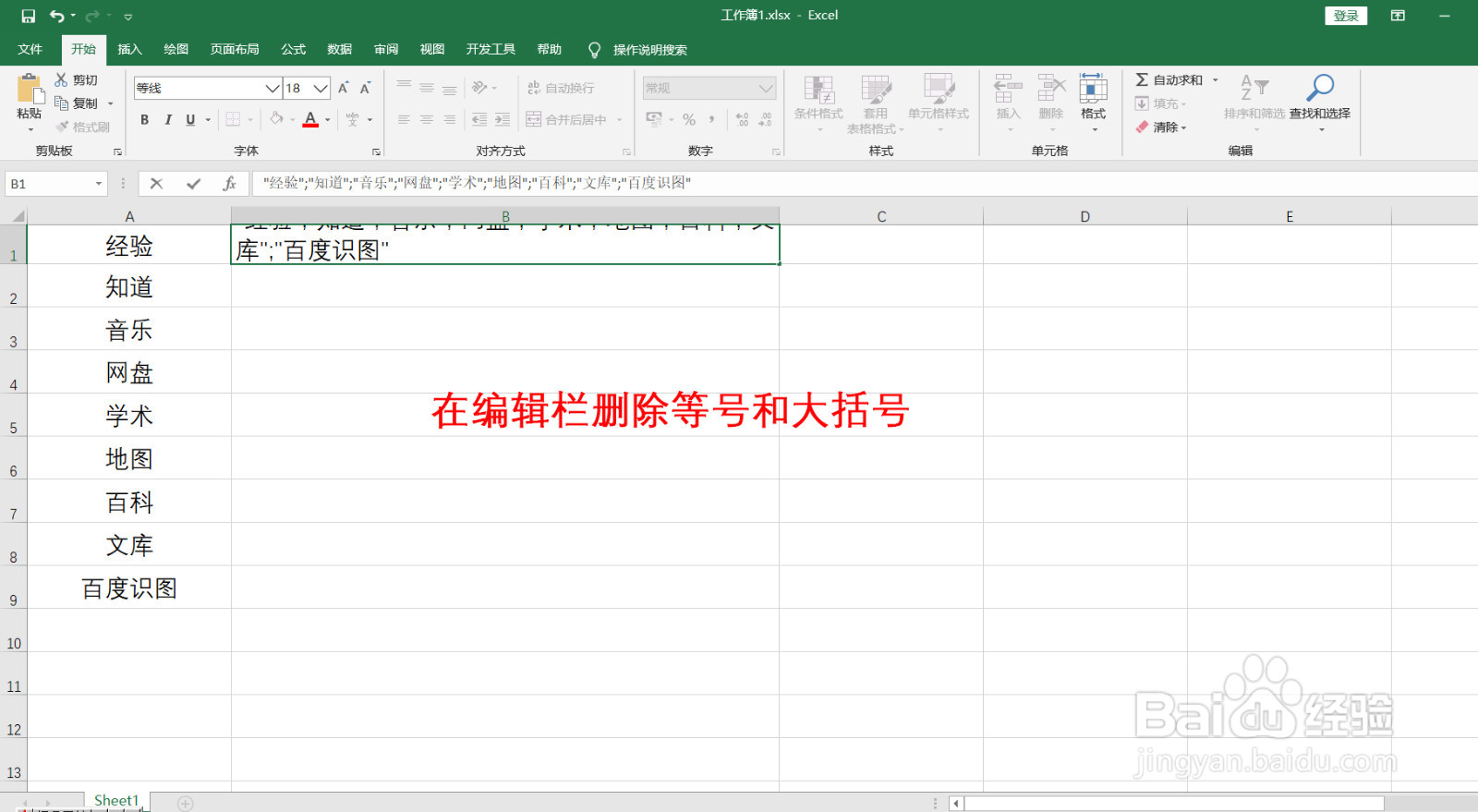Open the font name dropdown
This screenshot has width=1478, height=812.
273,88
